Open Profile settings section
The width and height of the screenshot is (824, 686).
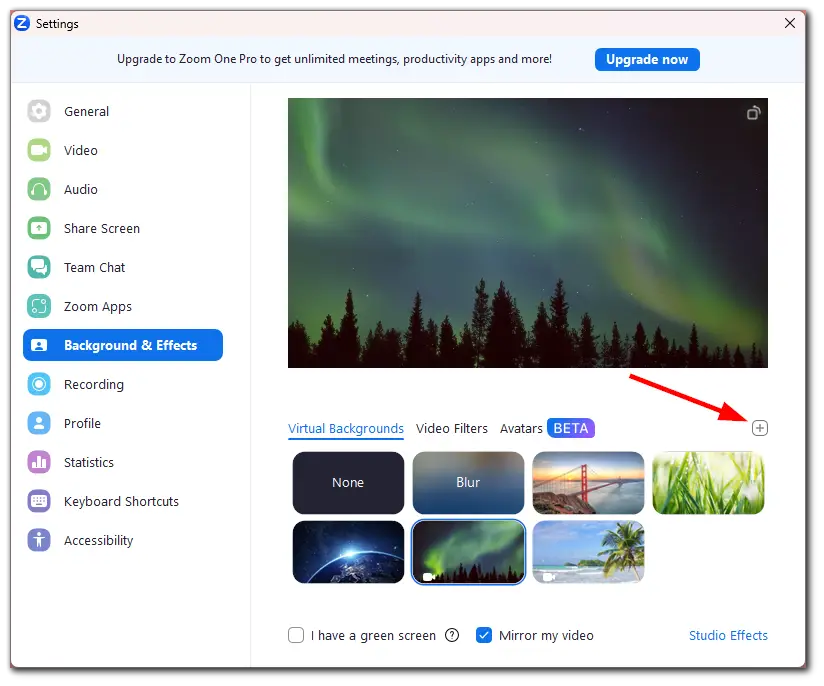click(x=123, y=423)
